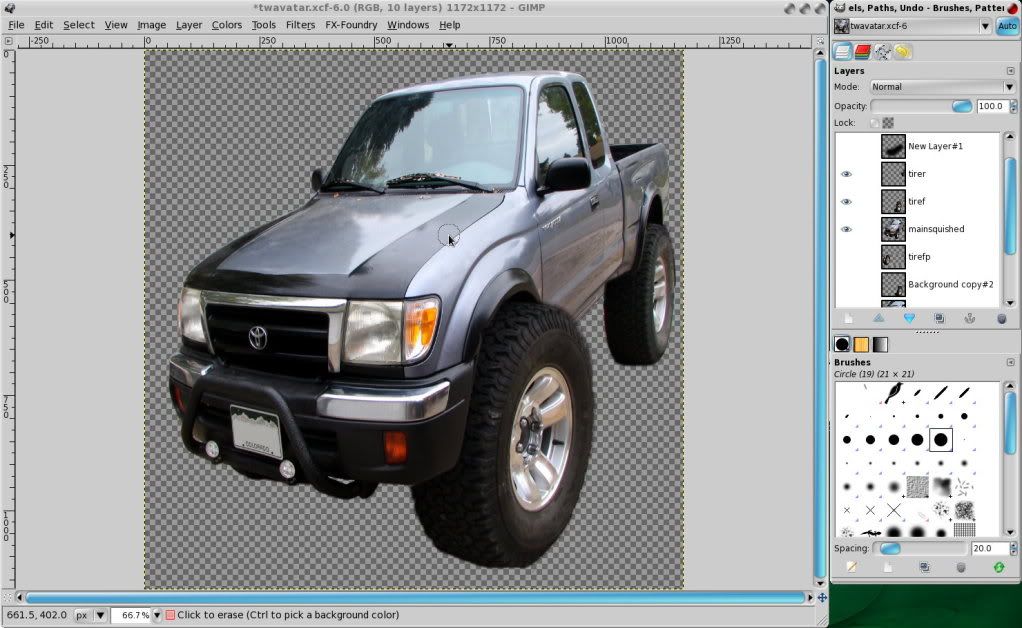Toggle zoom image when window resizes

[x=821, y=40]
